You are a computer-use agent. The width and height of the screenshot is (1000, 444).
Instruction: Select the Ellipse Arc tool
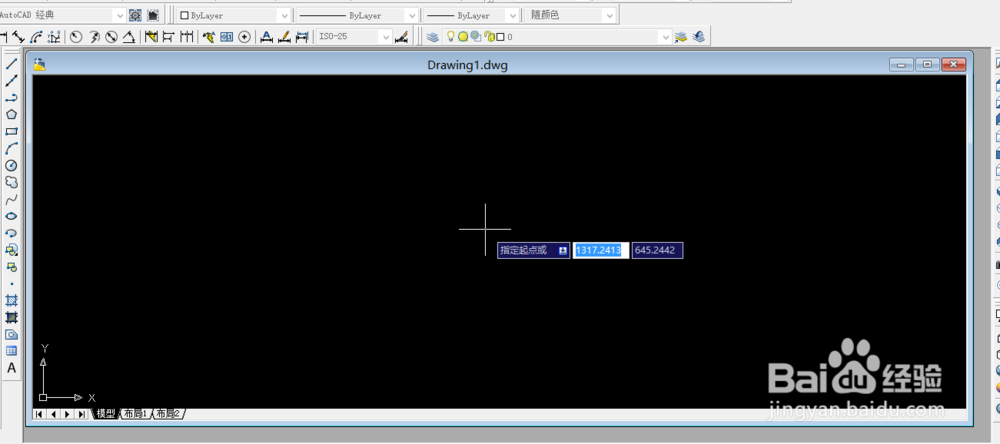[11, 233]
